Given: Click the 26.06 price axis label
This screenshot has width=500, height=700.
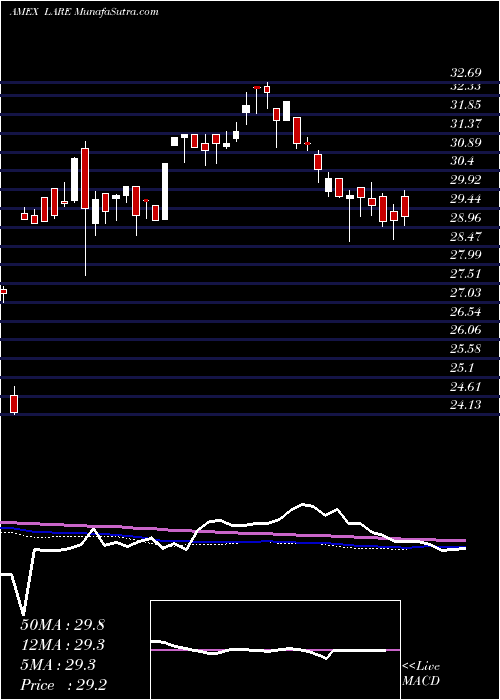Looking at the screenshot, I should [465, 330].
